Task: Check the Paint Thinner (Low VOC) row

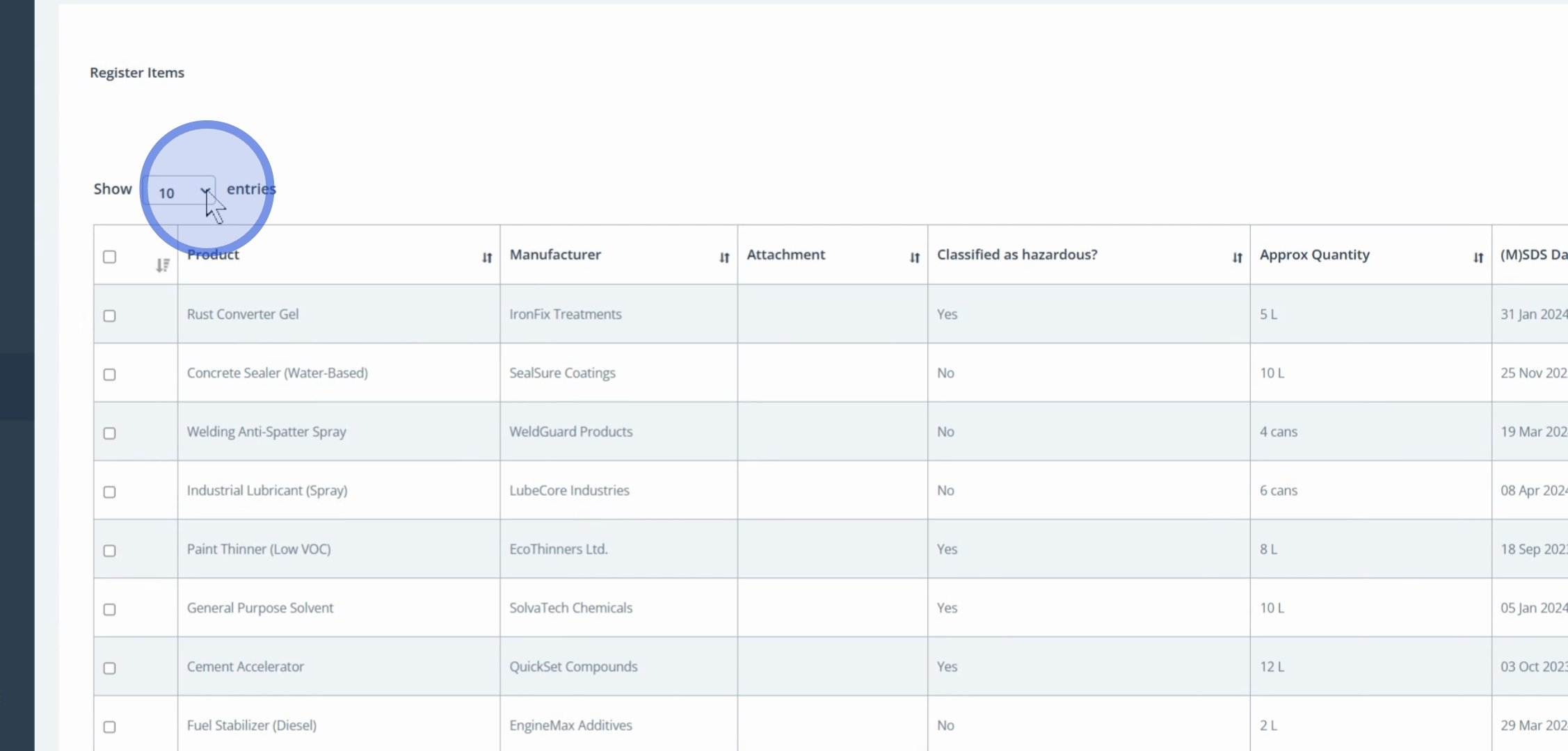Action: click(x=110, y=551)
